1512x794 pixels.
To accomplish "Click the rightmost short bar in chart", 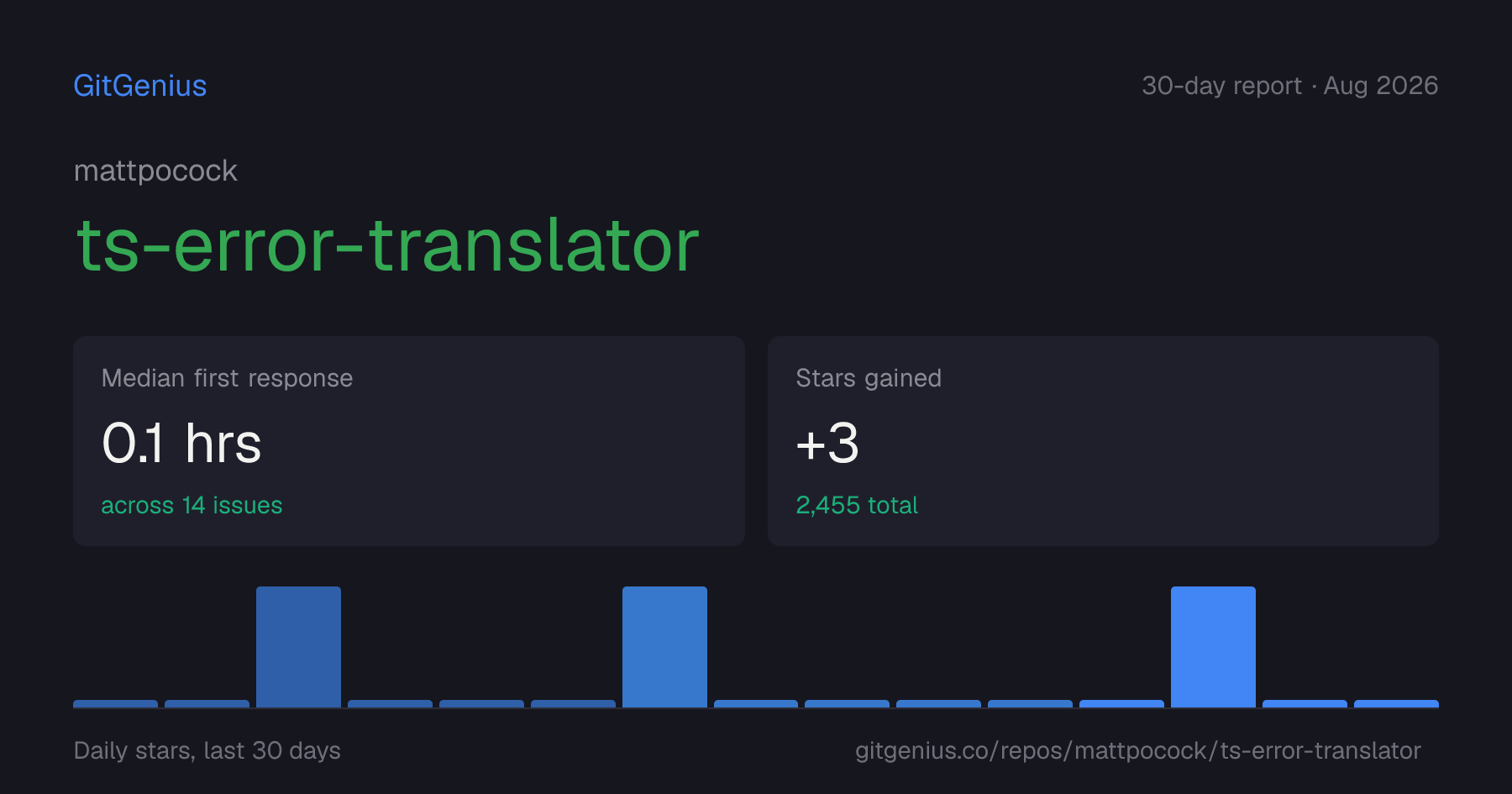I will [1396, 704].
